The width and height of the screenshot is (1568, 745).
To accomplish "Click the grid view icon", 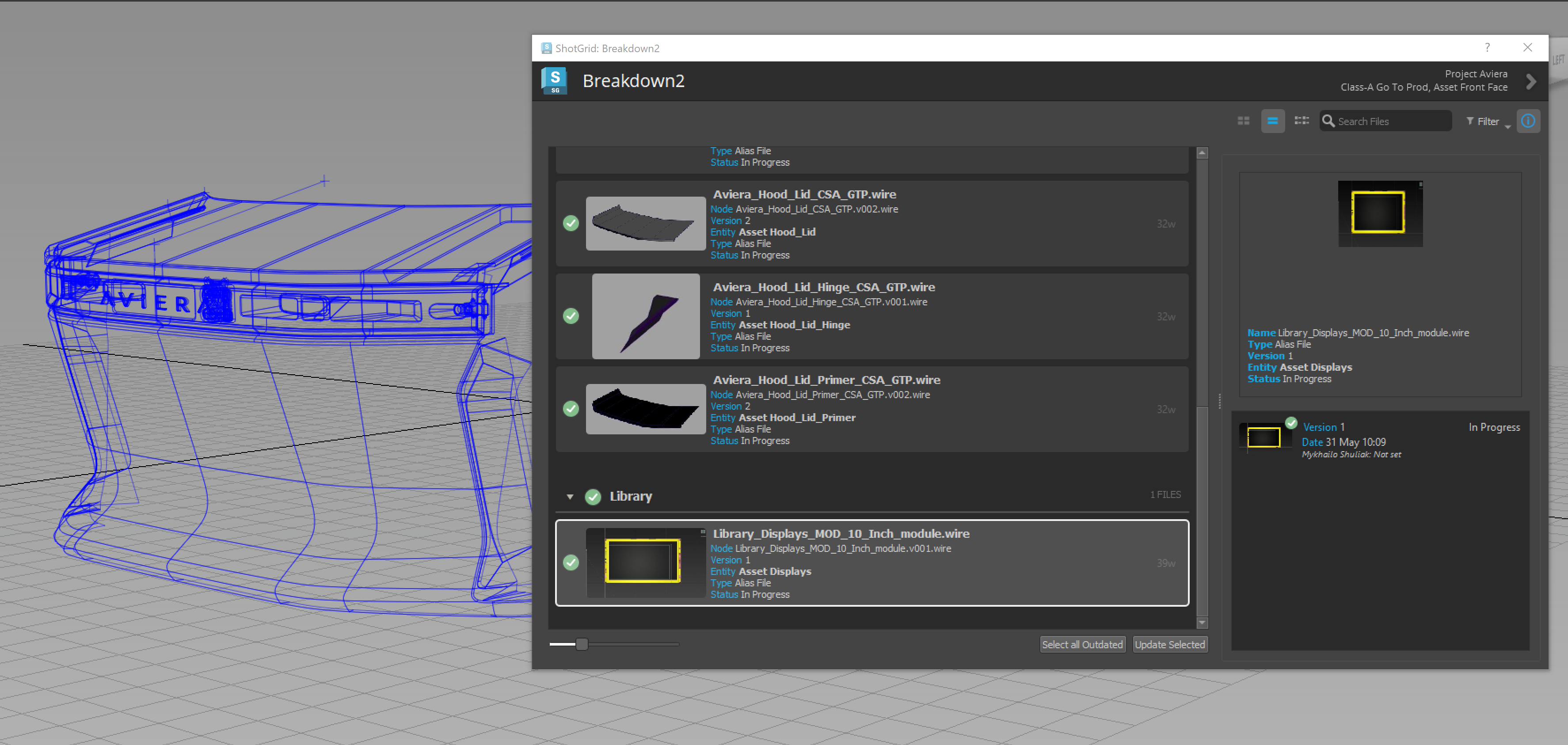I will (1243, 121).
